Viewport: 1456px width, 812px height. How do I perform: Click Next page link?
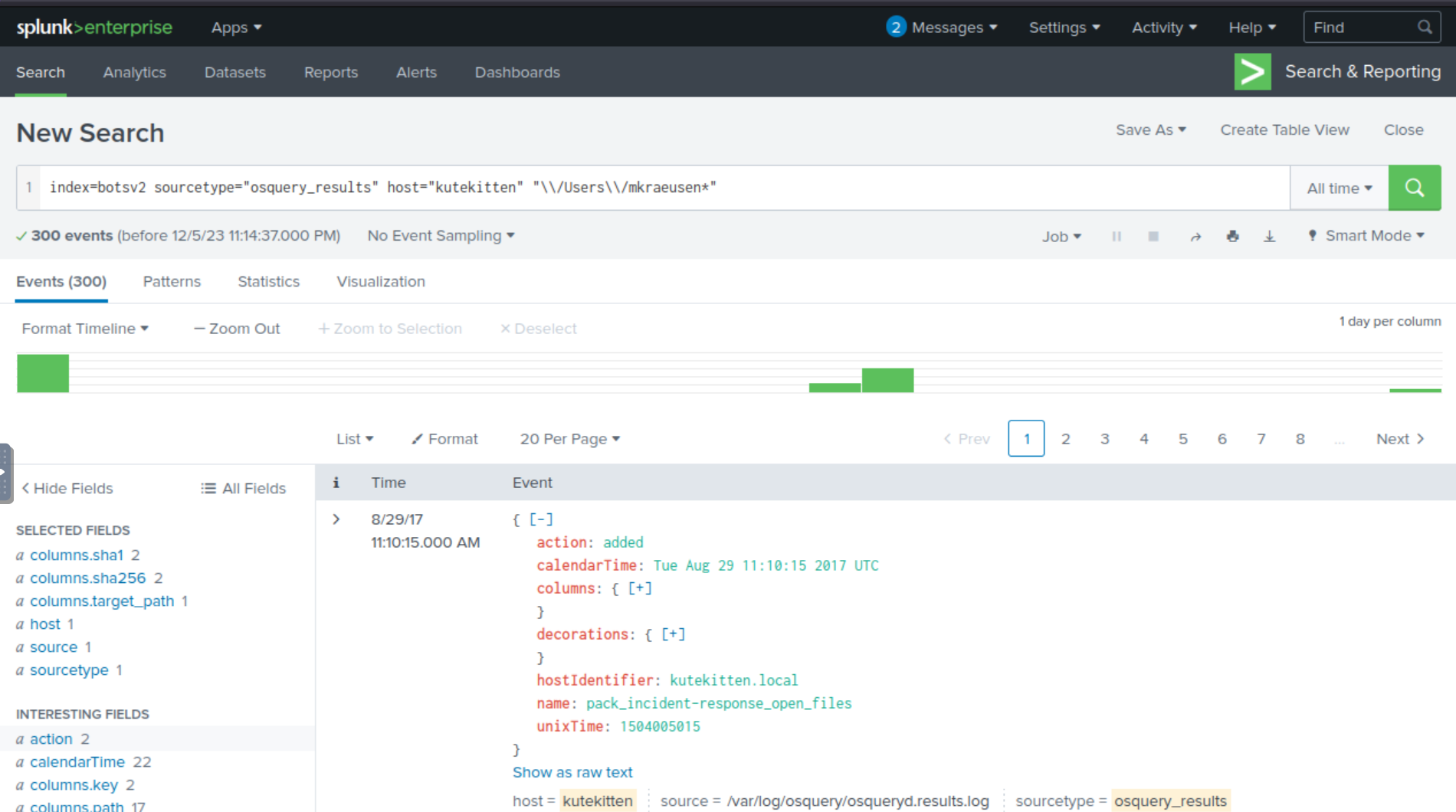tap(1400, 439)
